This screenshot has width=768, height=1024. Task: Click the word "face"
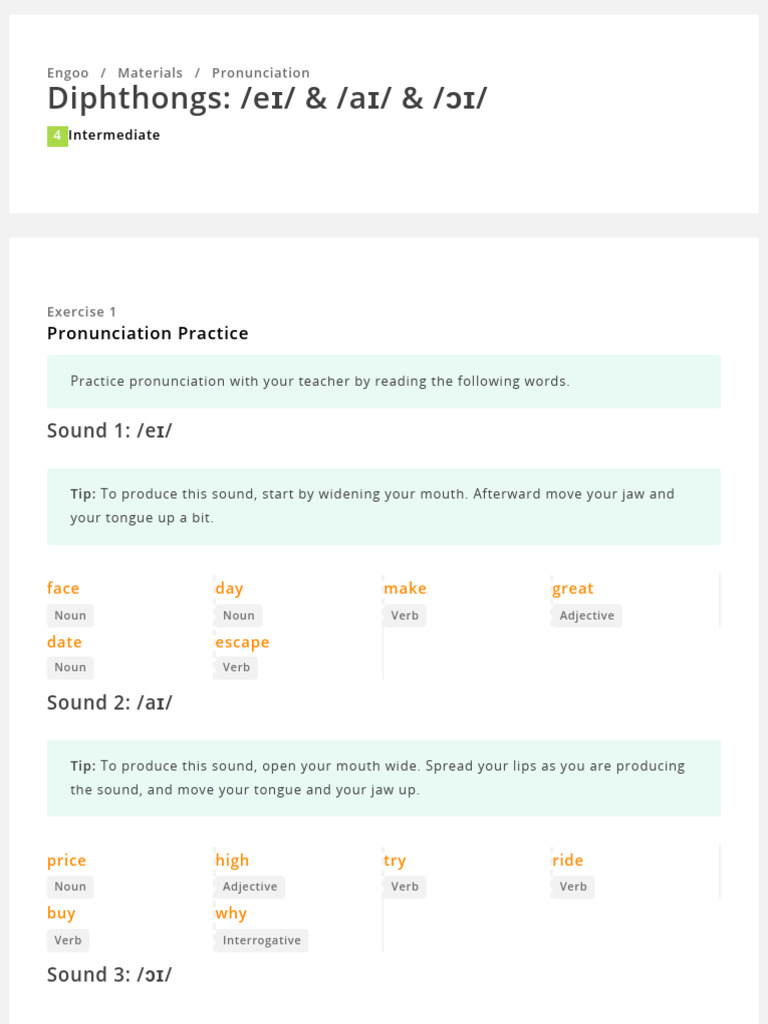[x=63, y=588]
